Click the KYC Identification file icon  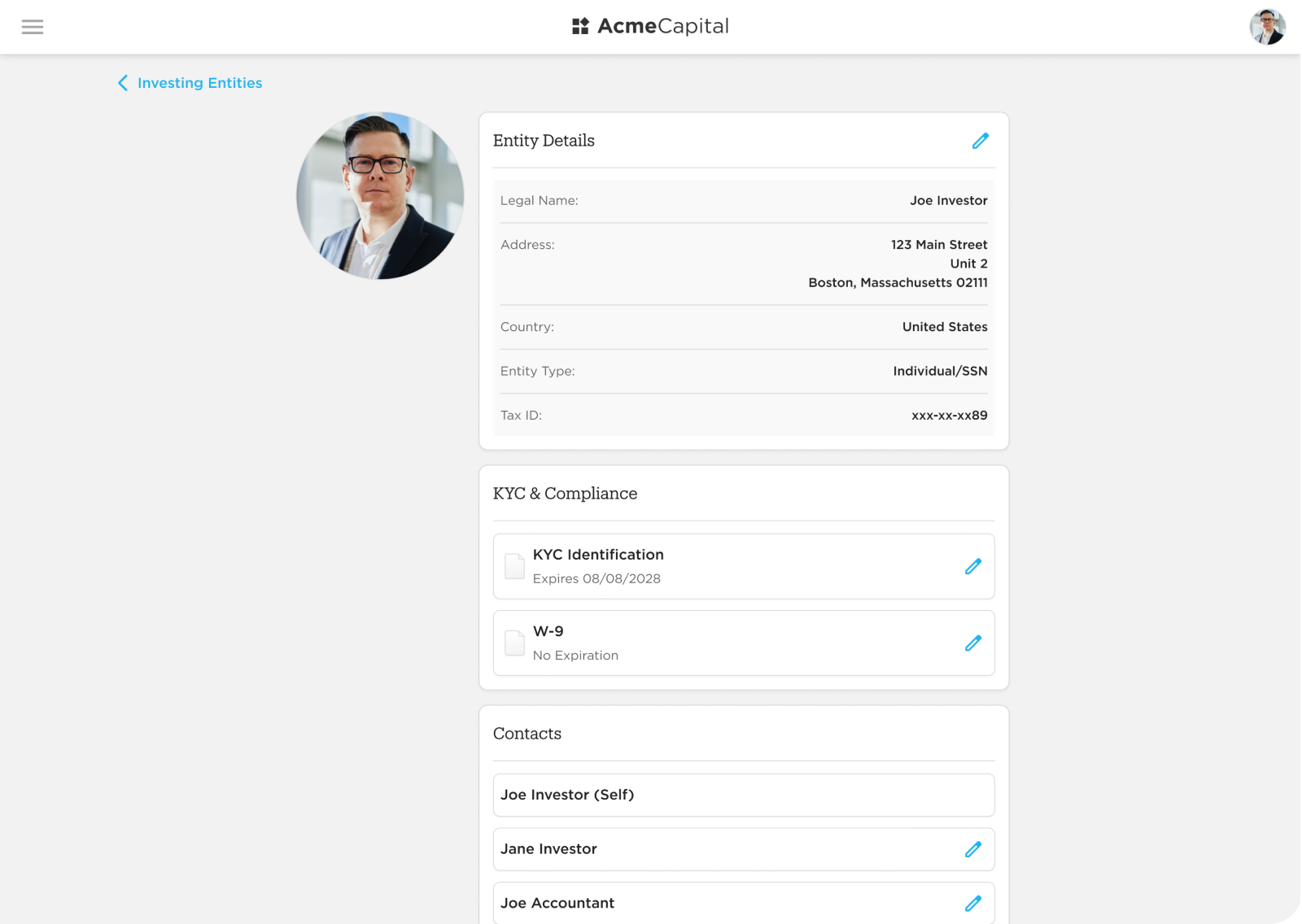point(514,566)
